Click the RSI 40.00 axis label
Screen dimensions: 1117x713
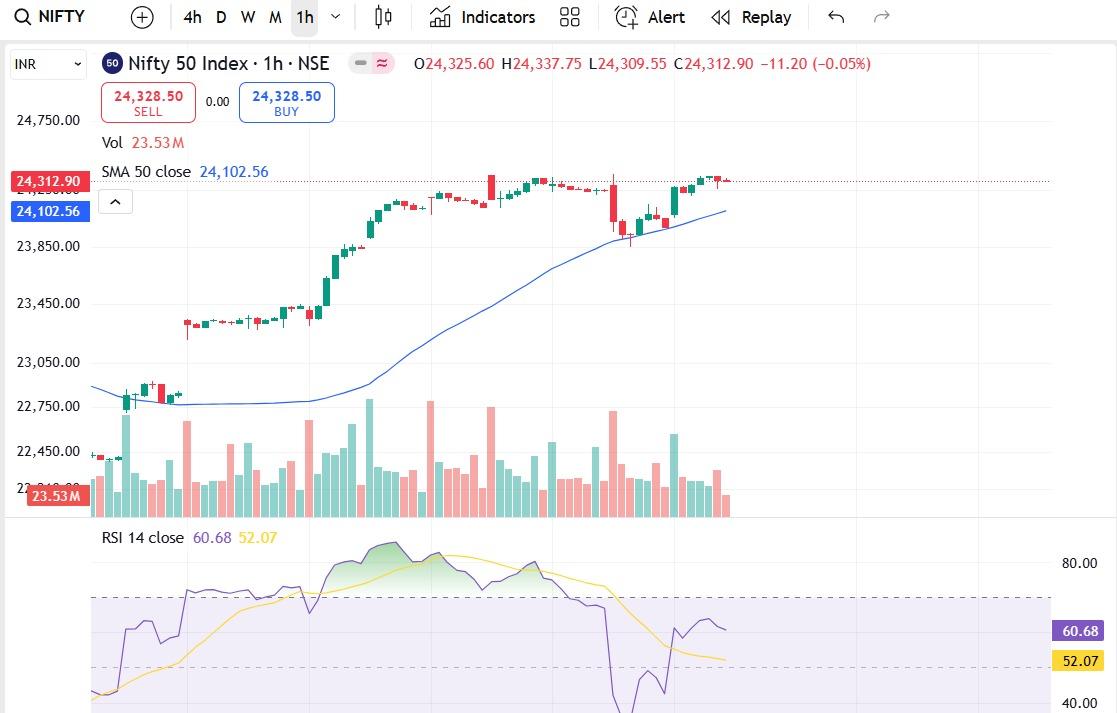click(1079, 704)
